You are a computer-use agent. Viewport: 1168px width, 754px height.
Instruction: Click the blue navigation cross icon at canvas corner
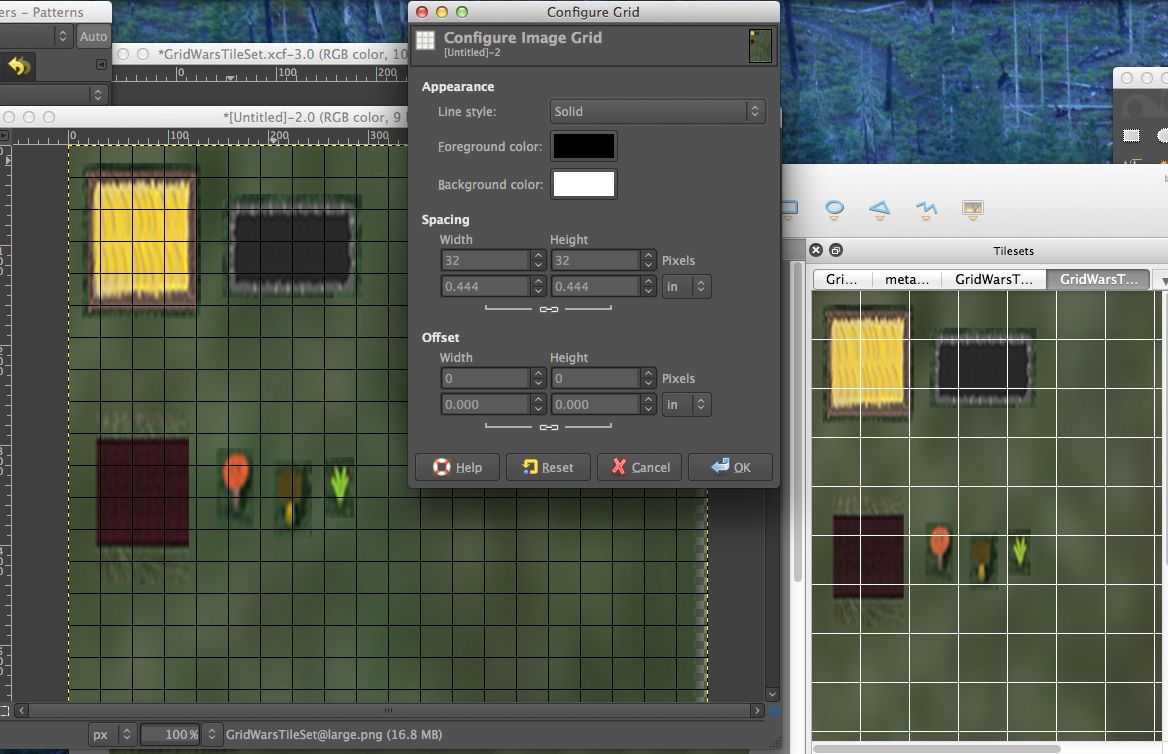(774, 711)
